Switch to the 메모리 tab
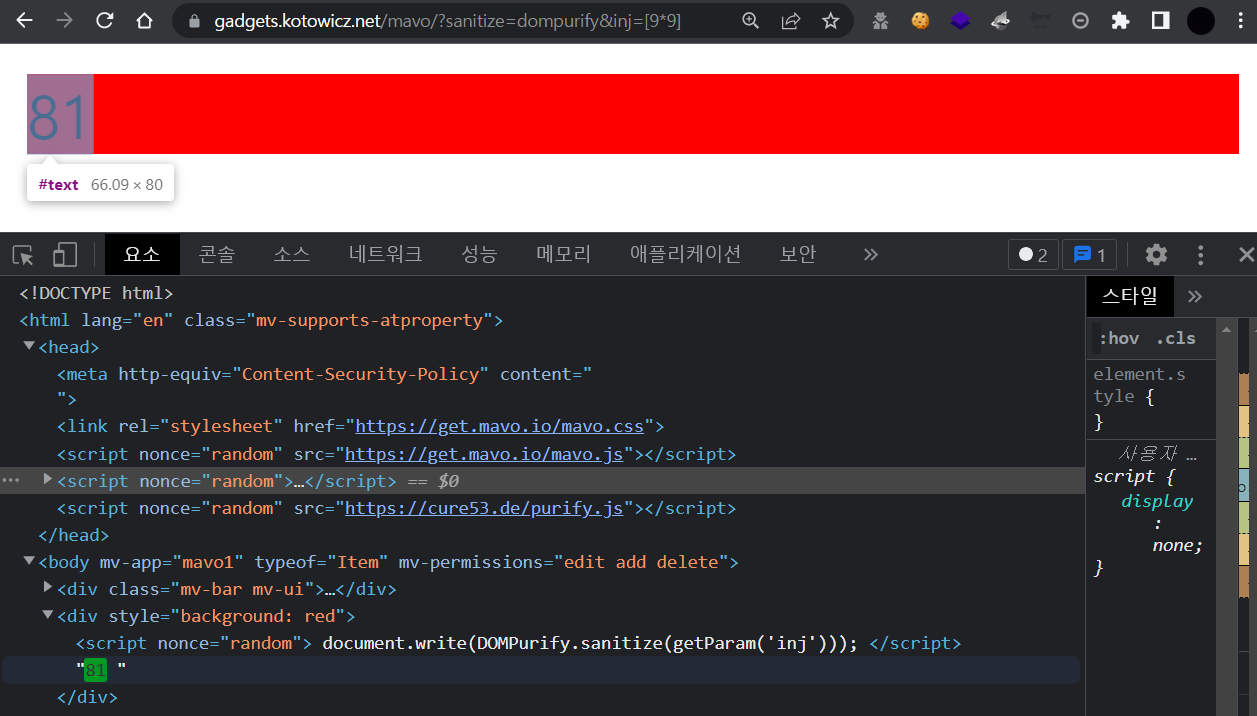1257x716 pixels. coord(563,255)
